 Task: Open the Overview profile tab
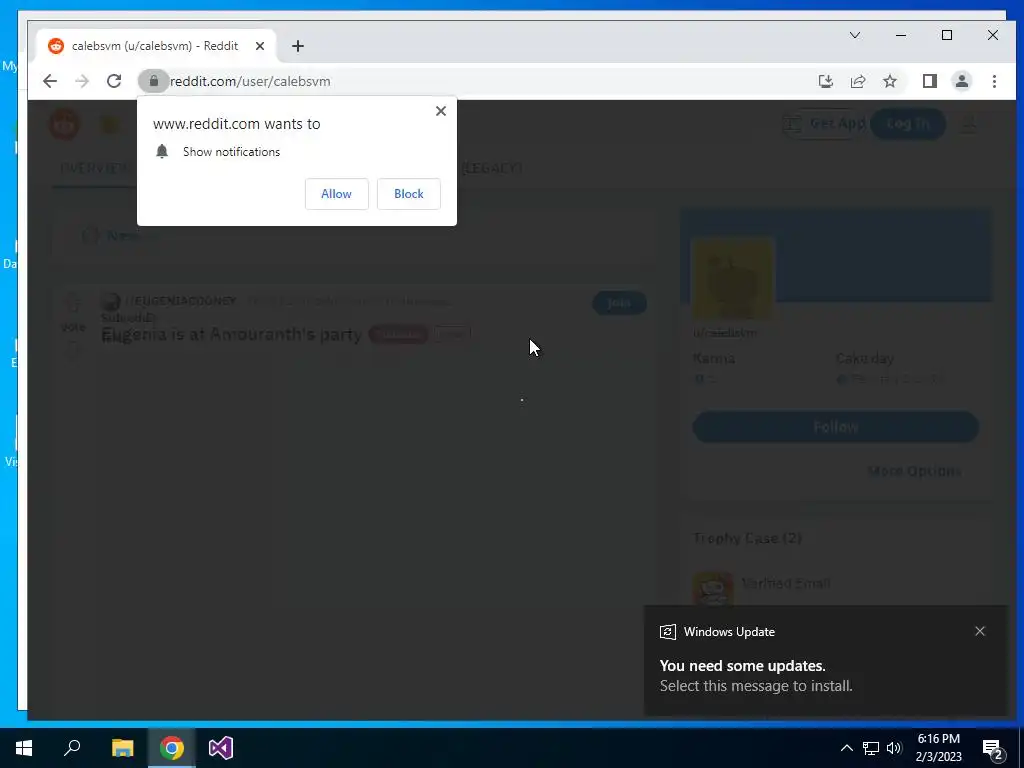click(94, 168)
